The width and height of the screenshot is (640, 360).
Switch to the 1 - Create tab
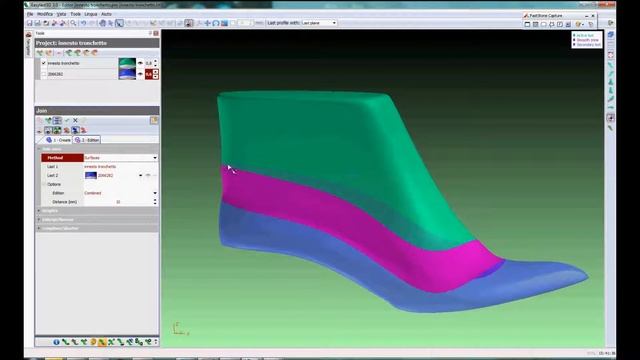click(x=59, y=140)
